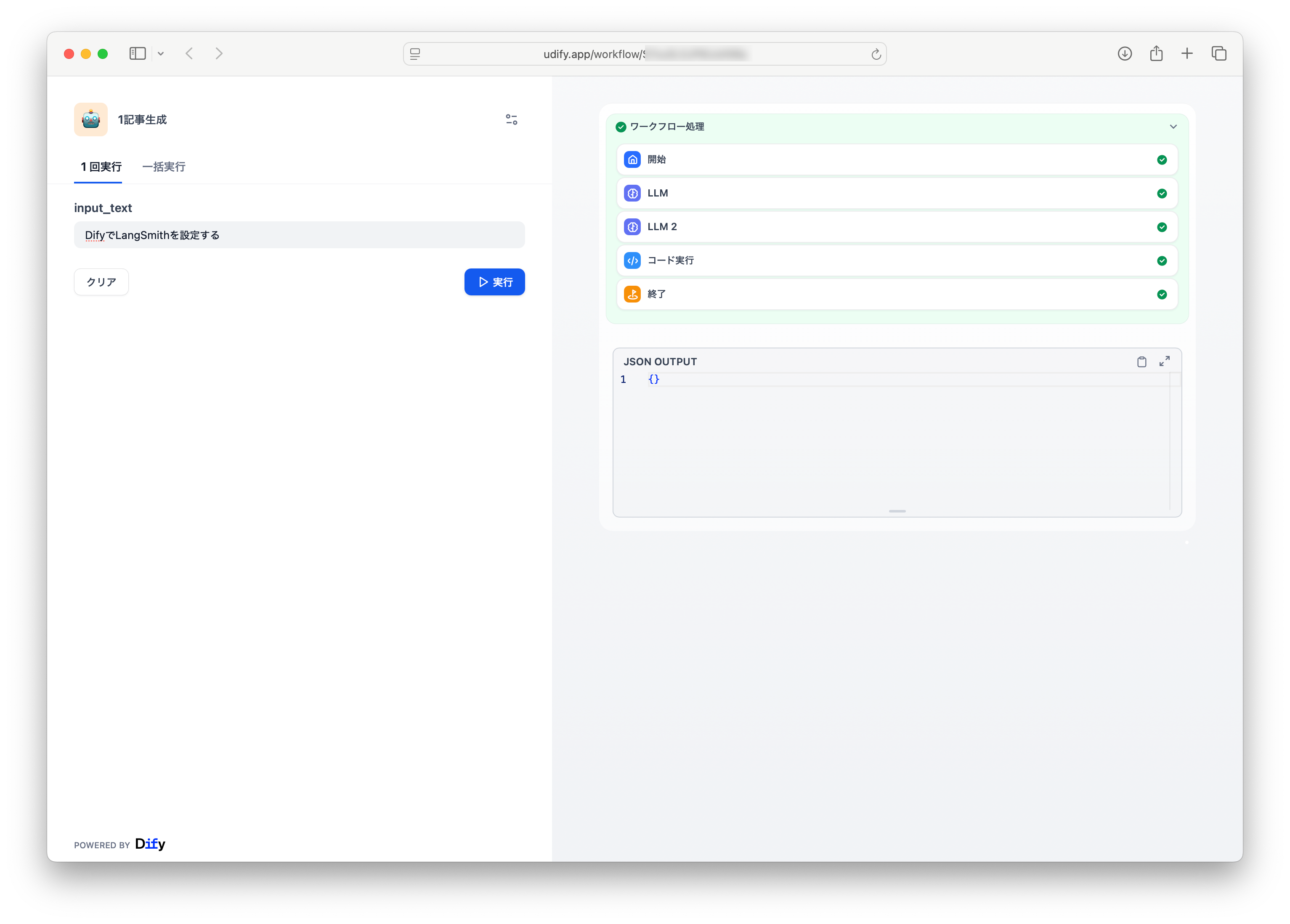Expand the LLM node details
1290x924 pixels.
[897, 194]
